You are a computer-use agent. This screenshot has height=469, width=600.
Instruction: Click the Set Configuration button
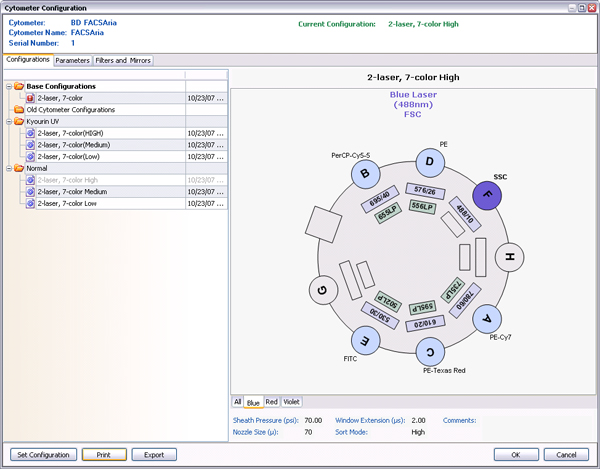tap(42, 454)
